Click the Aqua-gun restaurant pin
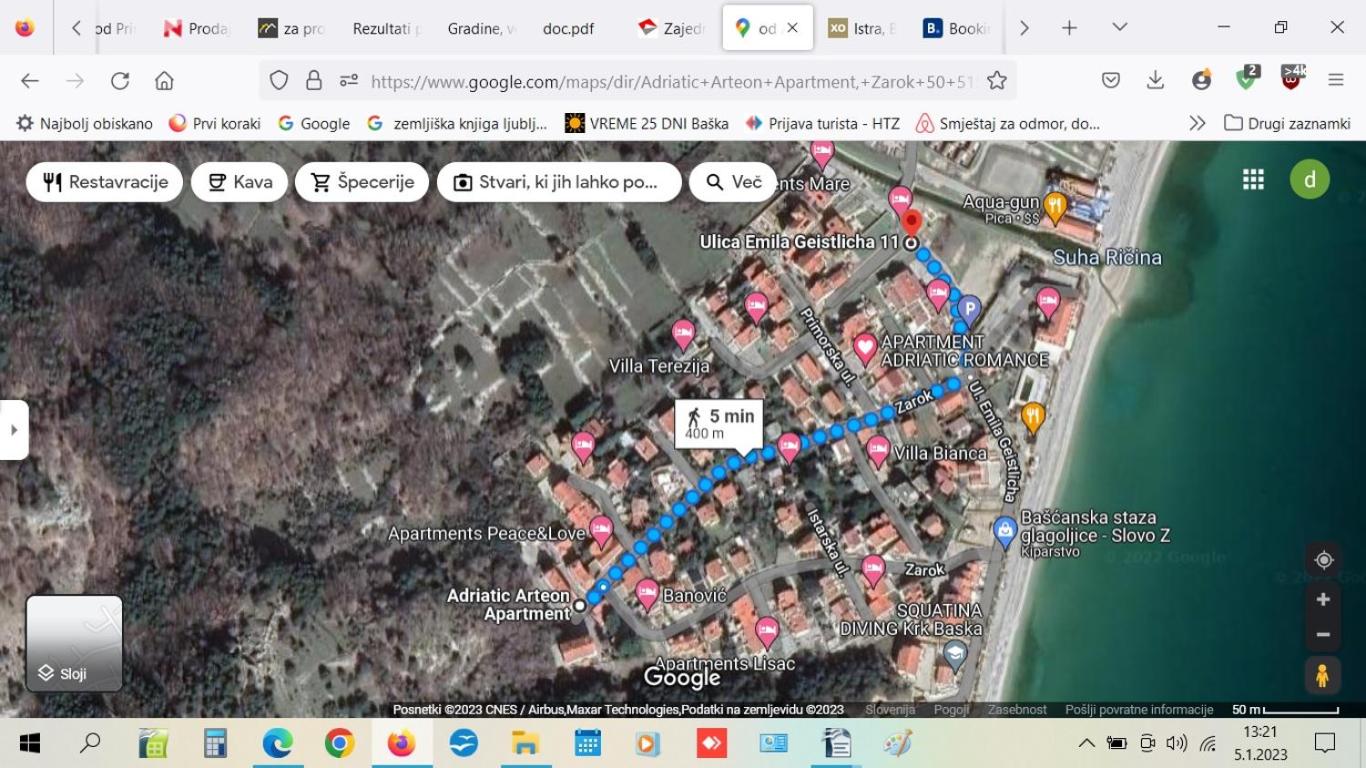This screenshot has width=1366, height=768. tap(1055, 208)
